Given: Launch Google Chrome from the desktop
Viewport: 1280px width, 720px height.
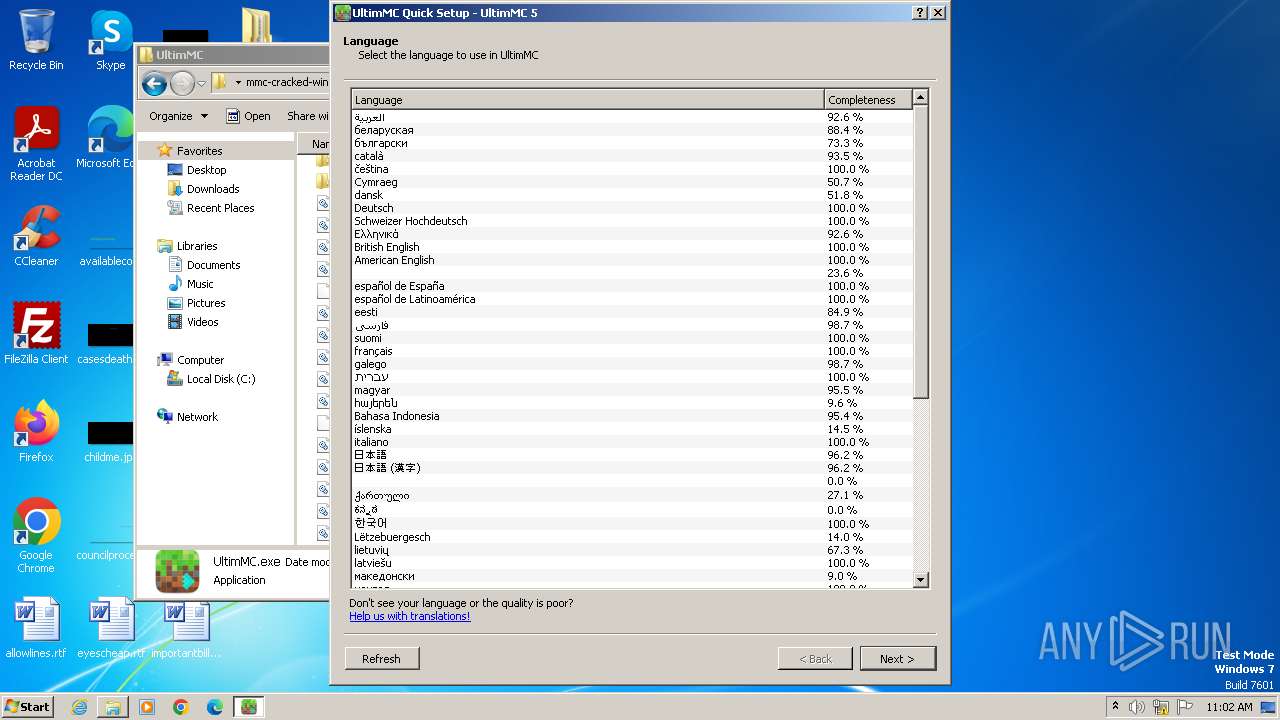Looking at the screenshot, I should 36,536.
